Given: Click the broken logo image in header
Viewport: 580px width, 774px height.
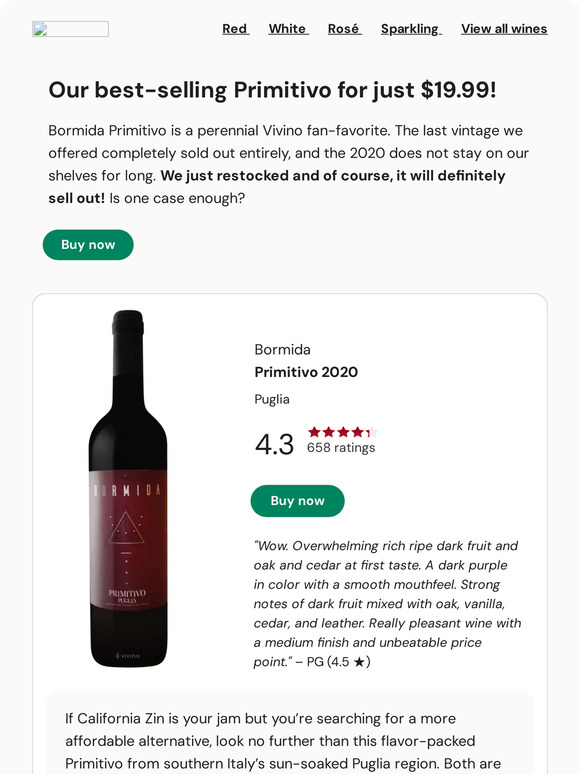Looking at the screenshot, I should (x=71, y=29).
